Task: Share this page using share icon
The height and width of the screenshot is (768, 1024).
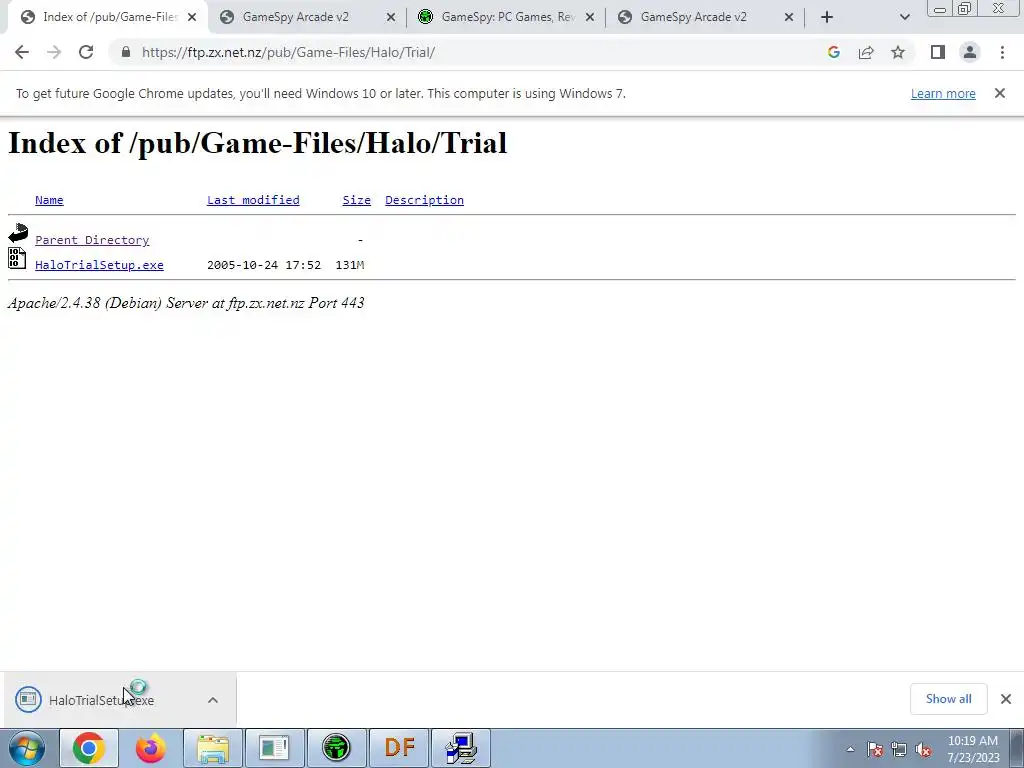Action: [866, 52]
